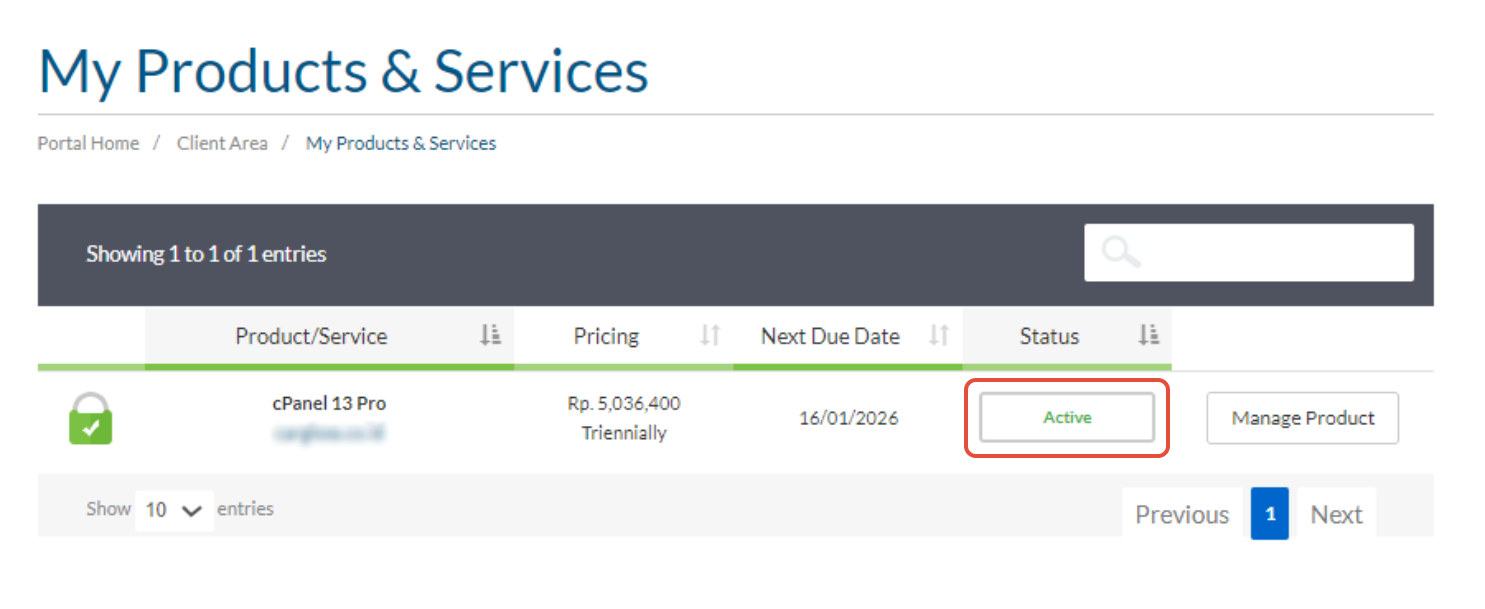The height and width of the screenshot is (609, 1485).
Task: Go to Client Area breadcrumb
Action: click(222, 143)
